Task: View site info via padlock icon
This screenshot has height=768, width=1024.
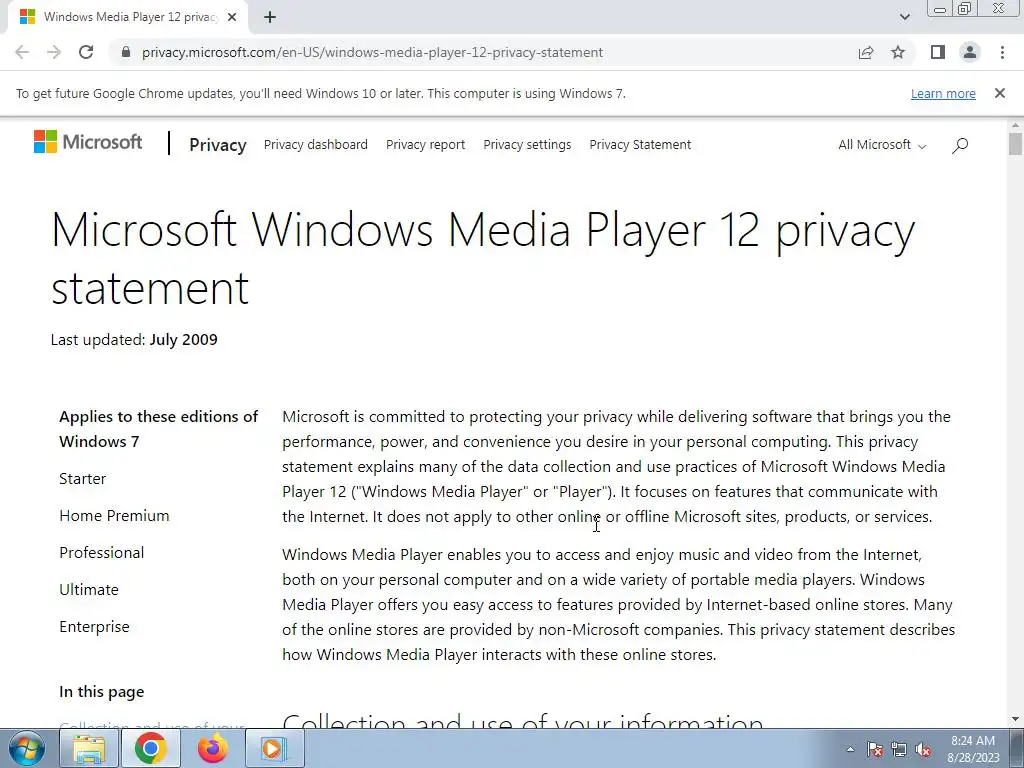Action: point(126,52)
